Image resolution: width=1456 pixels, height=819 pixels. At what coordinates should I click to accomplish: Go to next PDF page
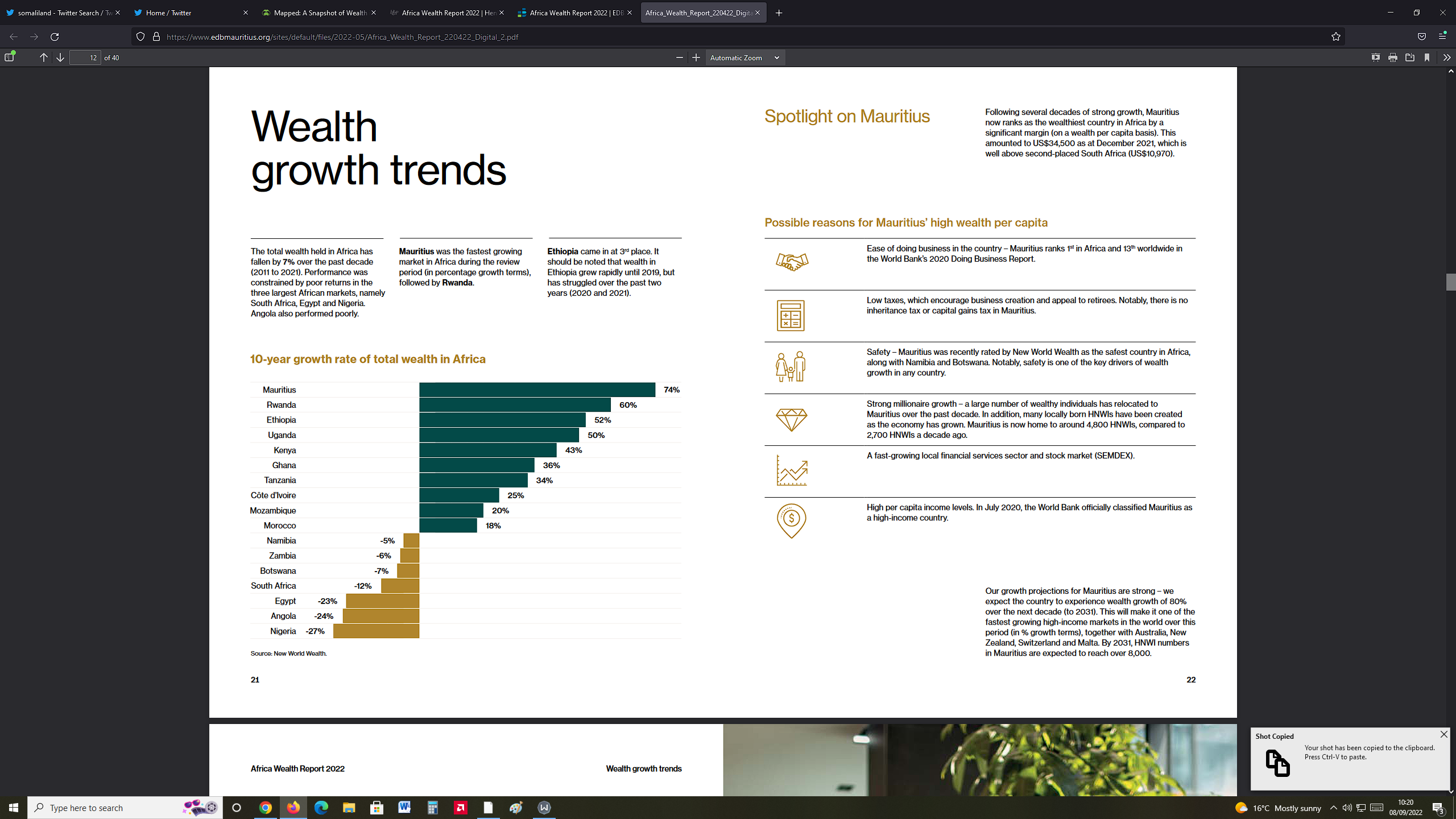pyautogui.click(x=60, y=57)
